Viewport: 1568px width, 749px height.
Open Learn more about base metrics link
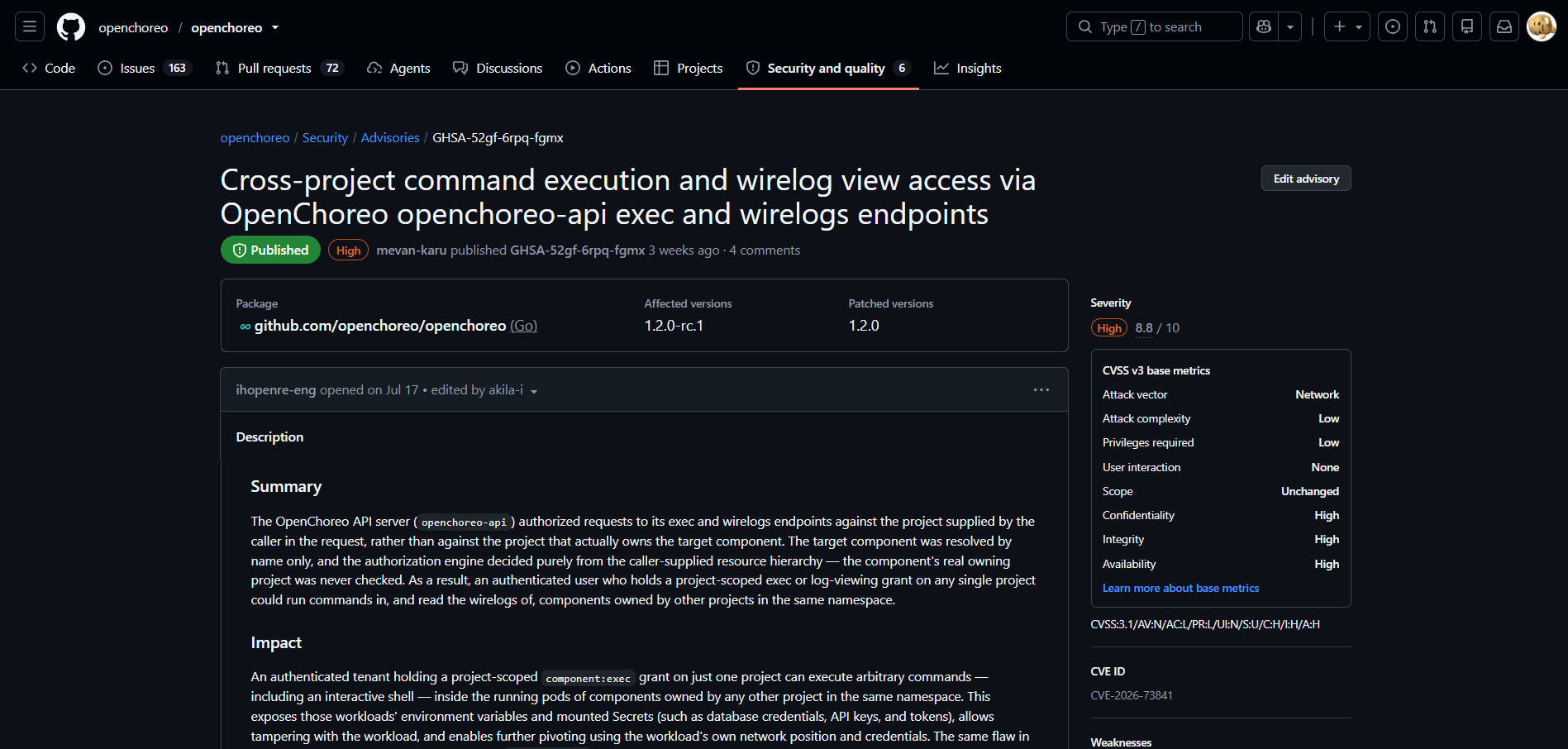tap(1180, 589)
